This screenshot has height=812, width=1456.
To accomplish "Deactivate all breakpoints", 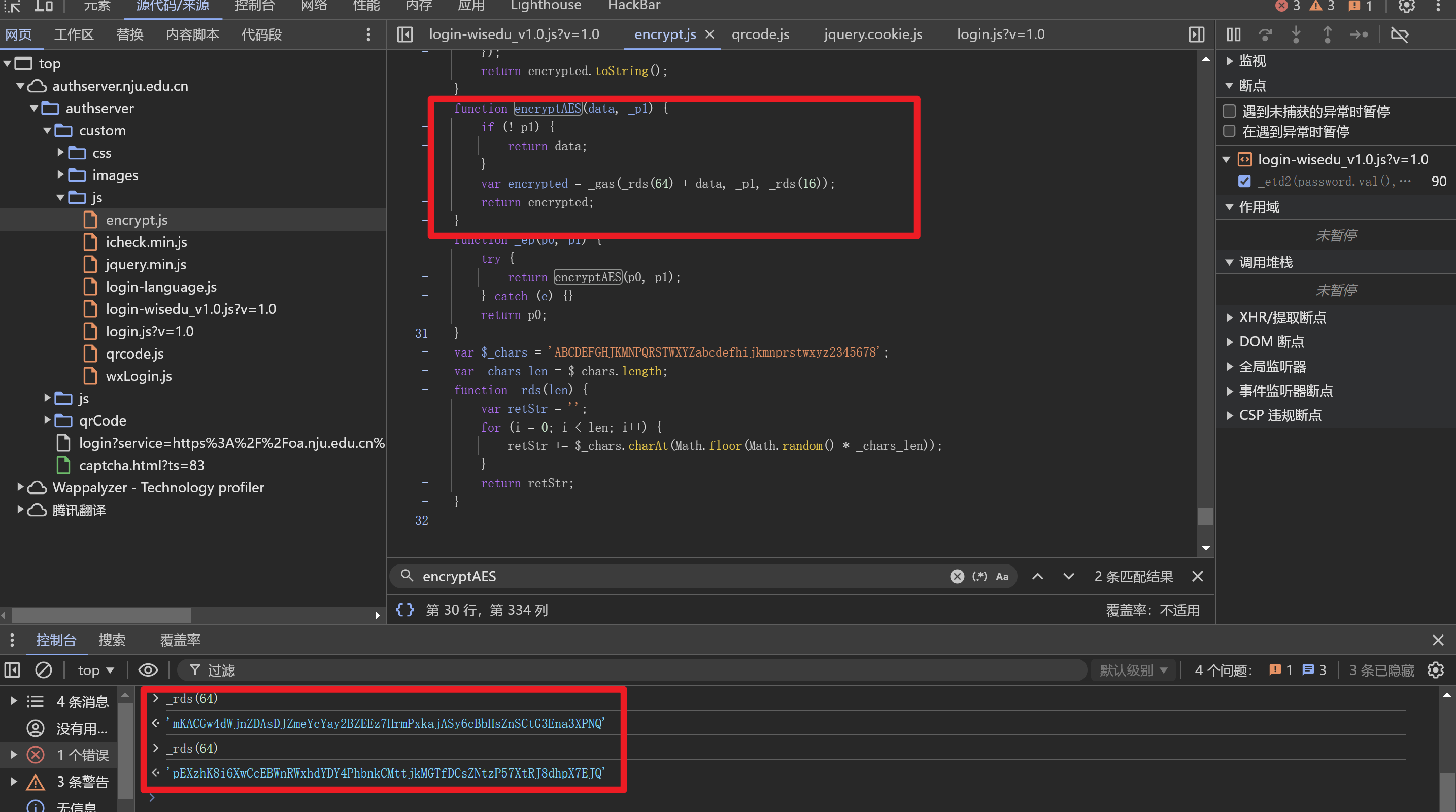I will [1400, 34].
